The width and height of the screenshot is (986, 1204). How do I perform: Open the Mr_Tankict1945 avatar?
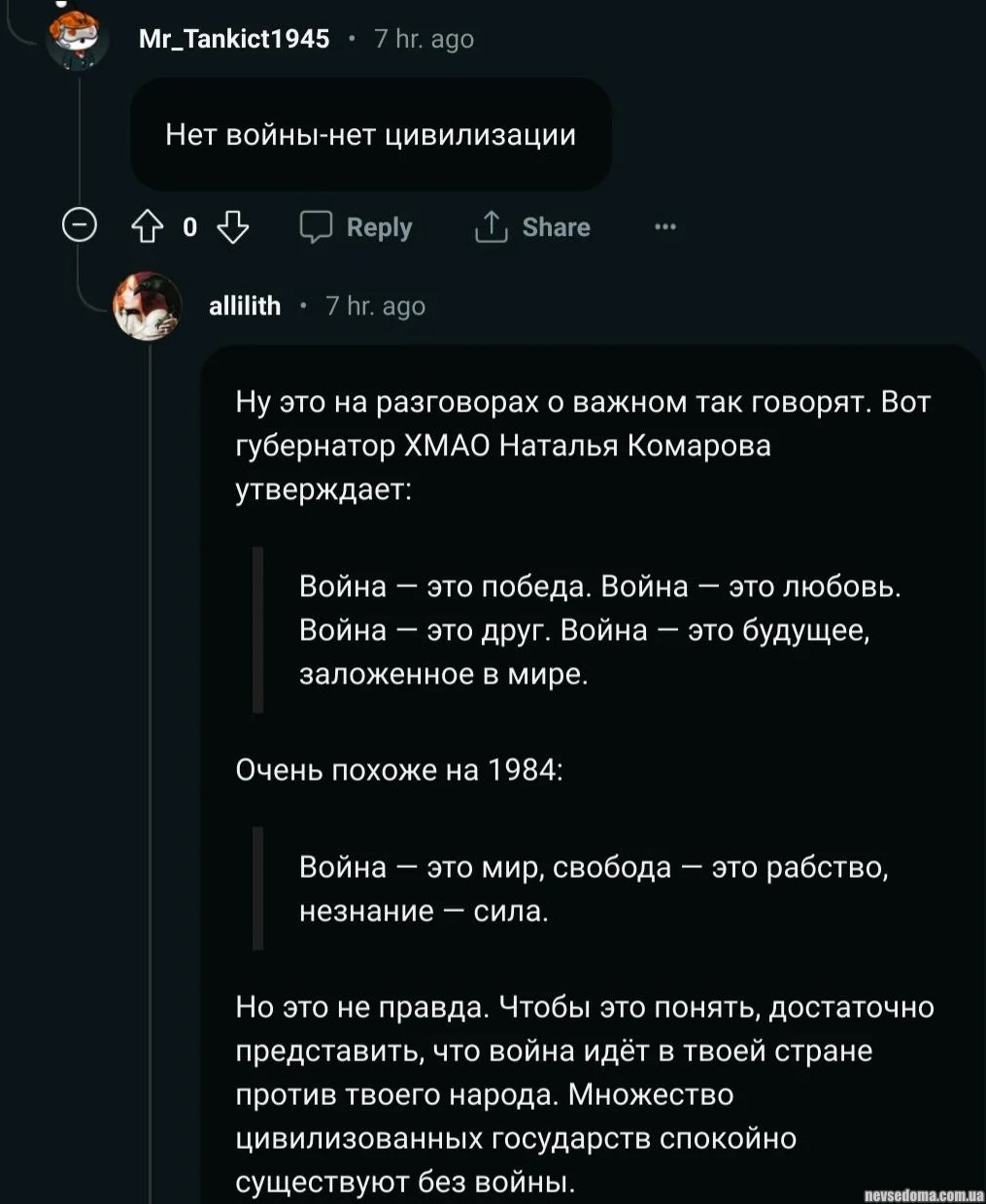coord(78,39)
